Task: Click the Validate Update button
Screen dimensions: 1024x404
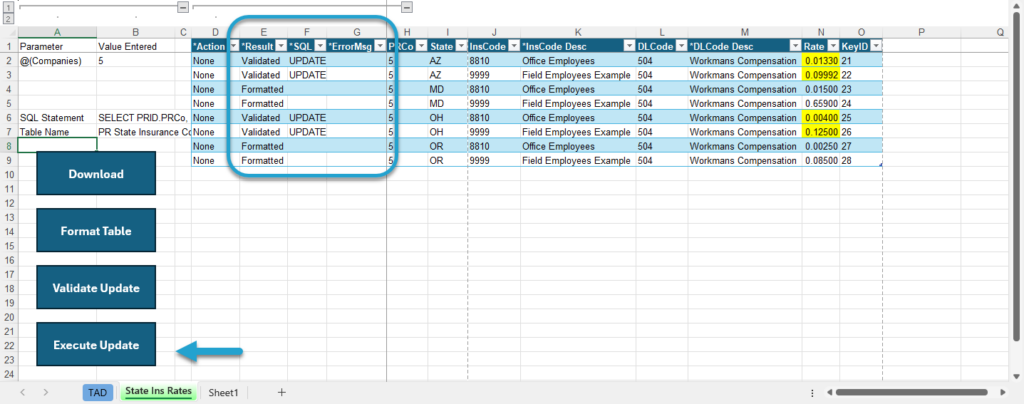Action: pos(96,288)
